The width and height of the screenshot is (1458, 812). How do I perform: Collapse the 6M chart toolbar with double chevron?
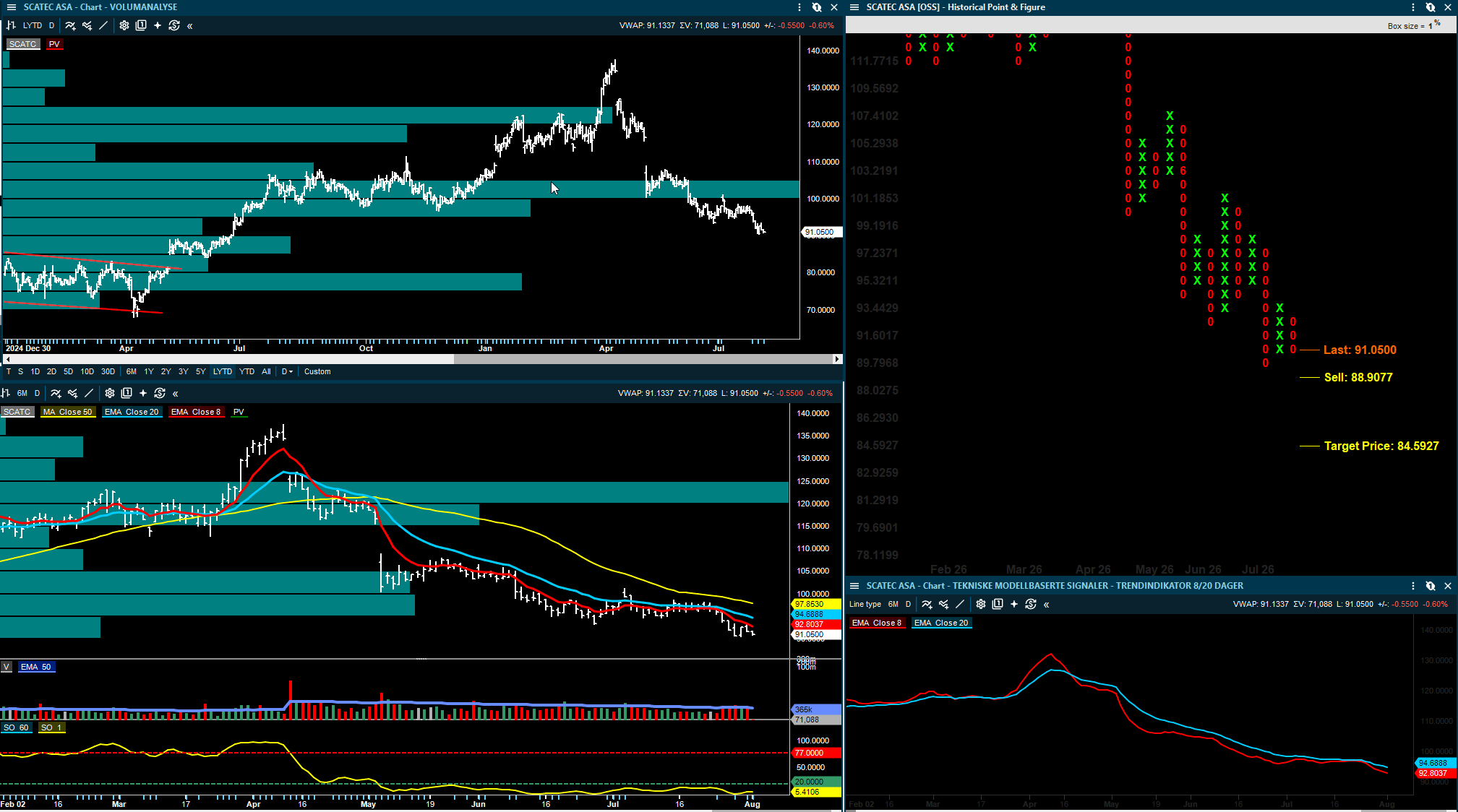[176, 394]
